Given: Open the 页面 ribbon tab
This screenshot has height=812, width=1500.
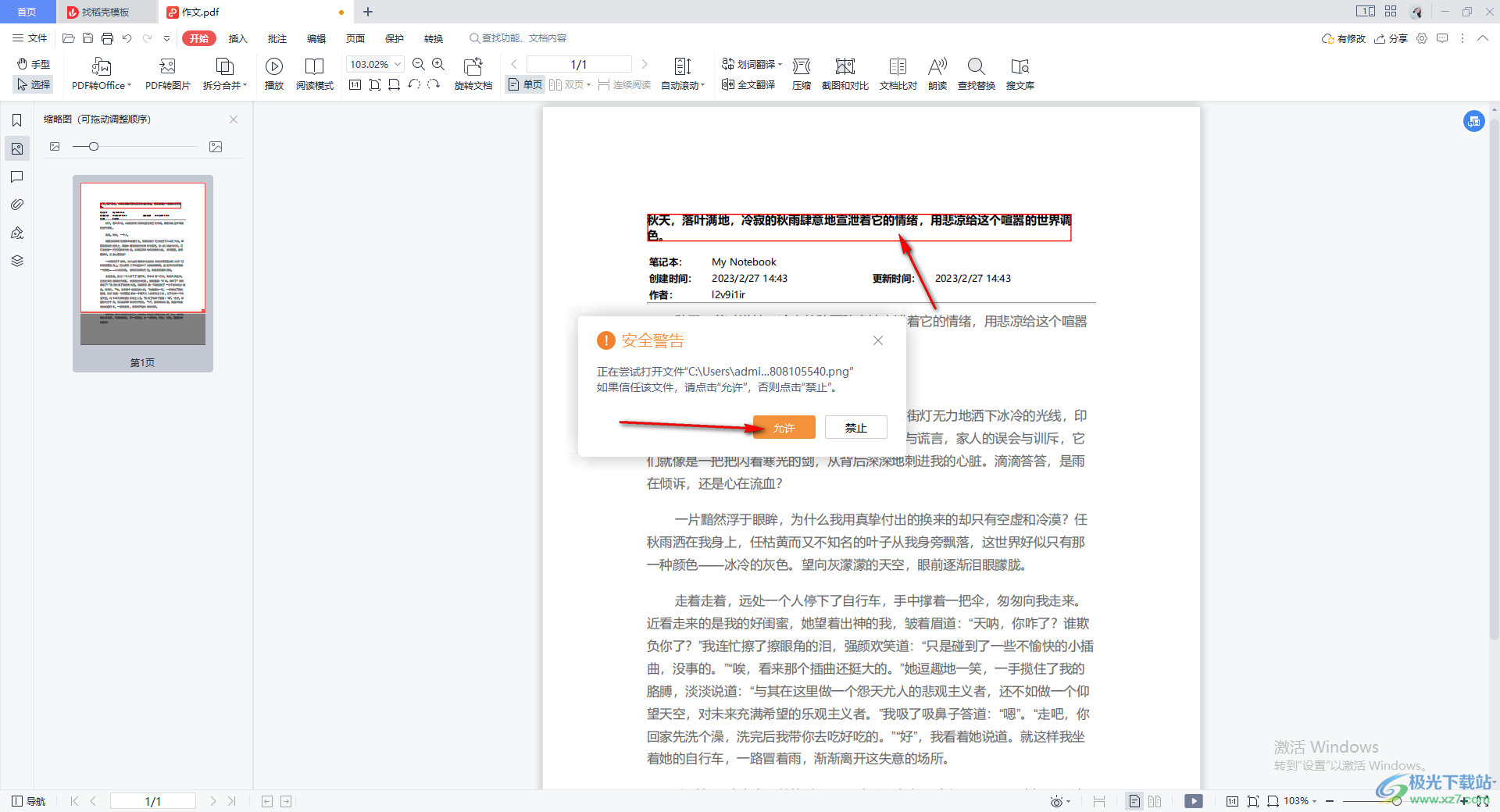Looking at the screenshot, I should pos(355,38).
